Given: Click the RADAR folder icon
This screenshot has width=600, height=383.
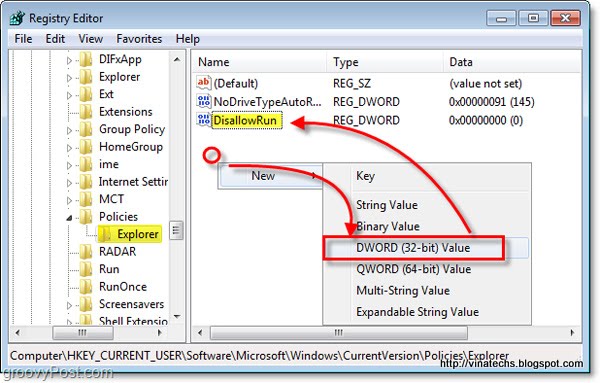Looking at the screenshot, I should (x=86, y=252).
